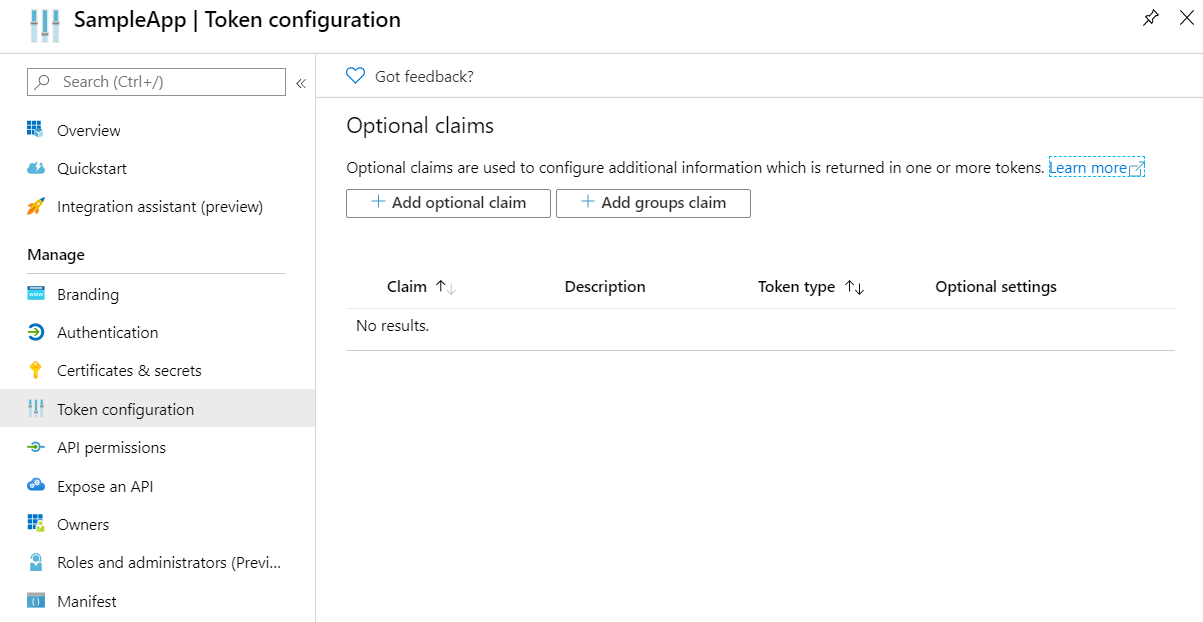Screen dimensions: 1203x622
Task: Open the Authentication settings icon
Action: pyautogui.click(x=38, y=332)
